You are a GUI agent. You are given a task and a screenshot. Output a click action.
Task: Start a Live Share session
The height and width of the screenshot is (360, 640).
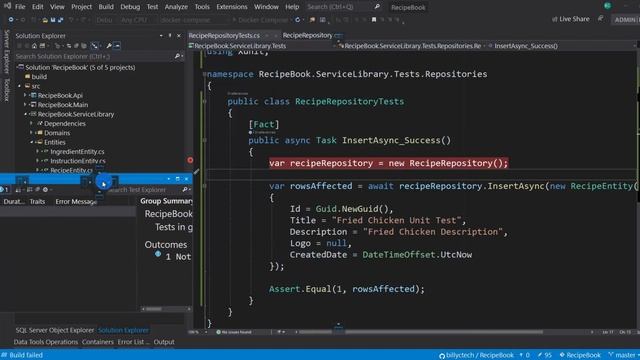coord(571,19)
